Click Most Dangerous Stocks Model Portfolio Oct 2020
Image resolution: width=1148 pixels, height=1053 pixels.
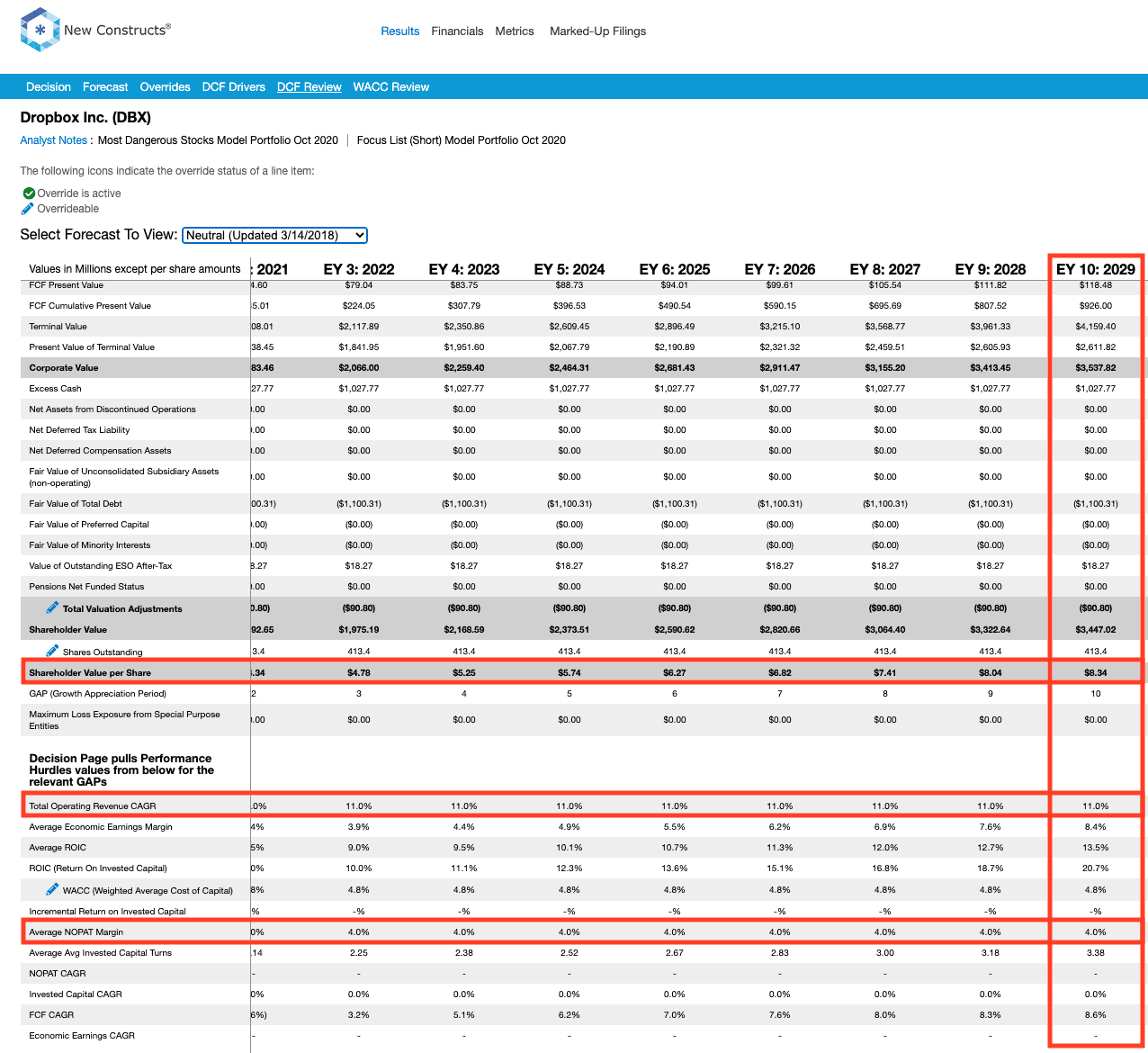click(218, 140)
